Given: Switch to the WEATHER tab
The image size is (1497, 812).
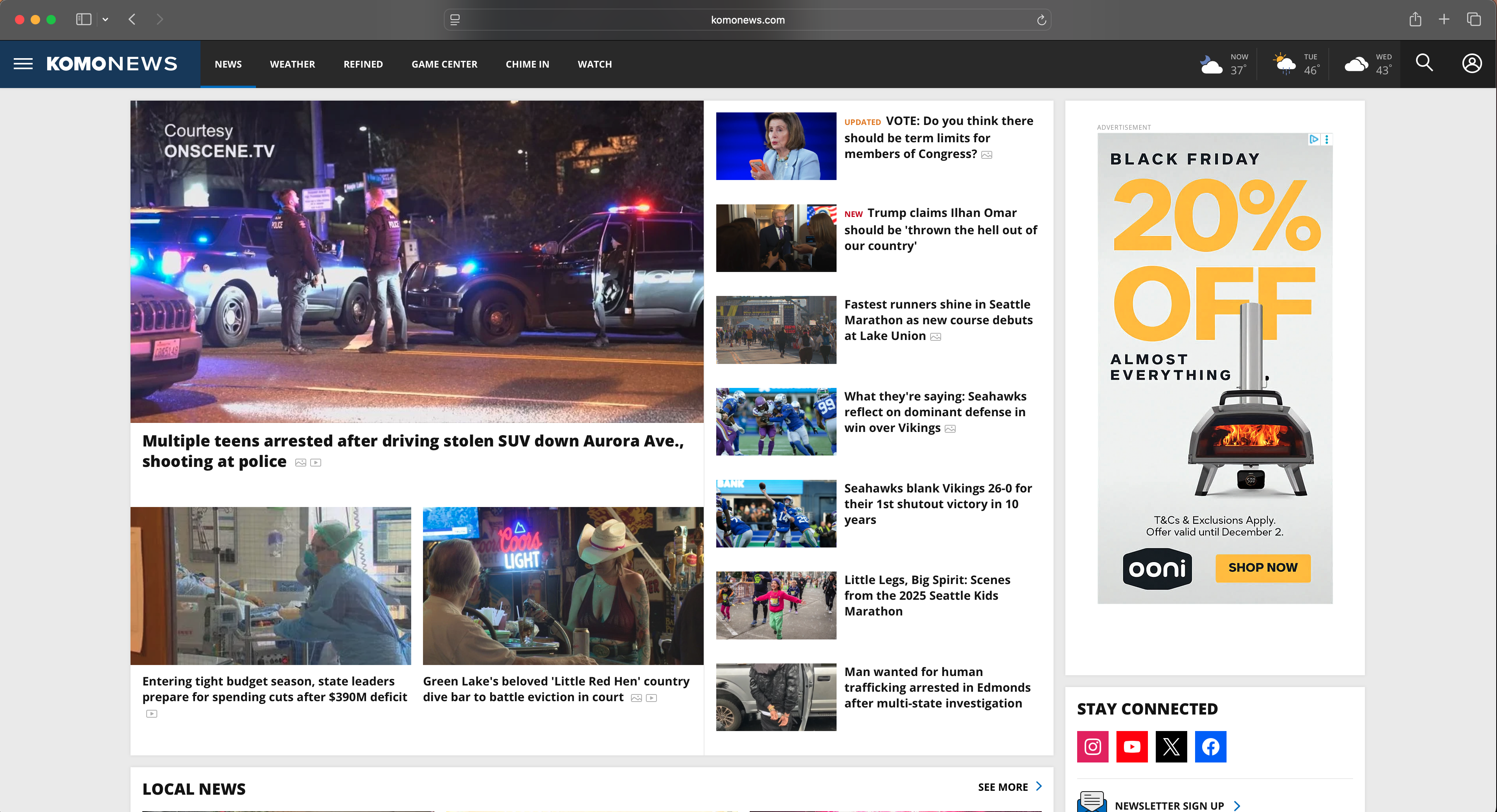Looking at the screenshot, I should click(292, 64).
